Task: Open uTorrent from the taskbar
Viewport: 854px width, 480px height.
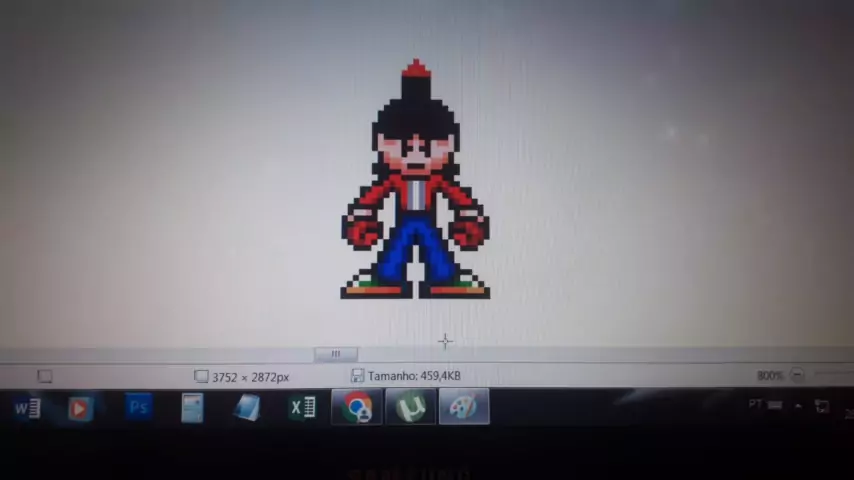Action: [410, 408]
